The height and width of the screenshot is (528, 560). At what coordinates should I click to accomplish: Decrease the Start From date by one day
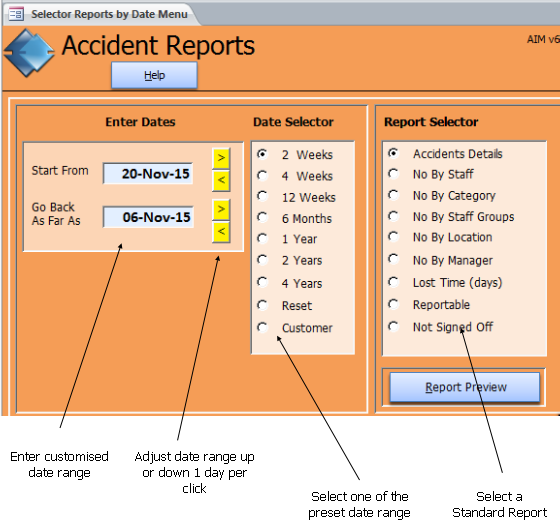tap(221, 181)
